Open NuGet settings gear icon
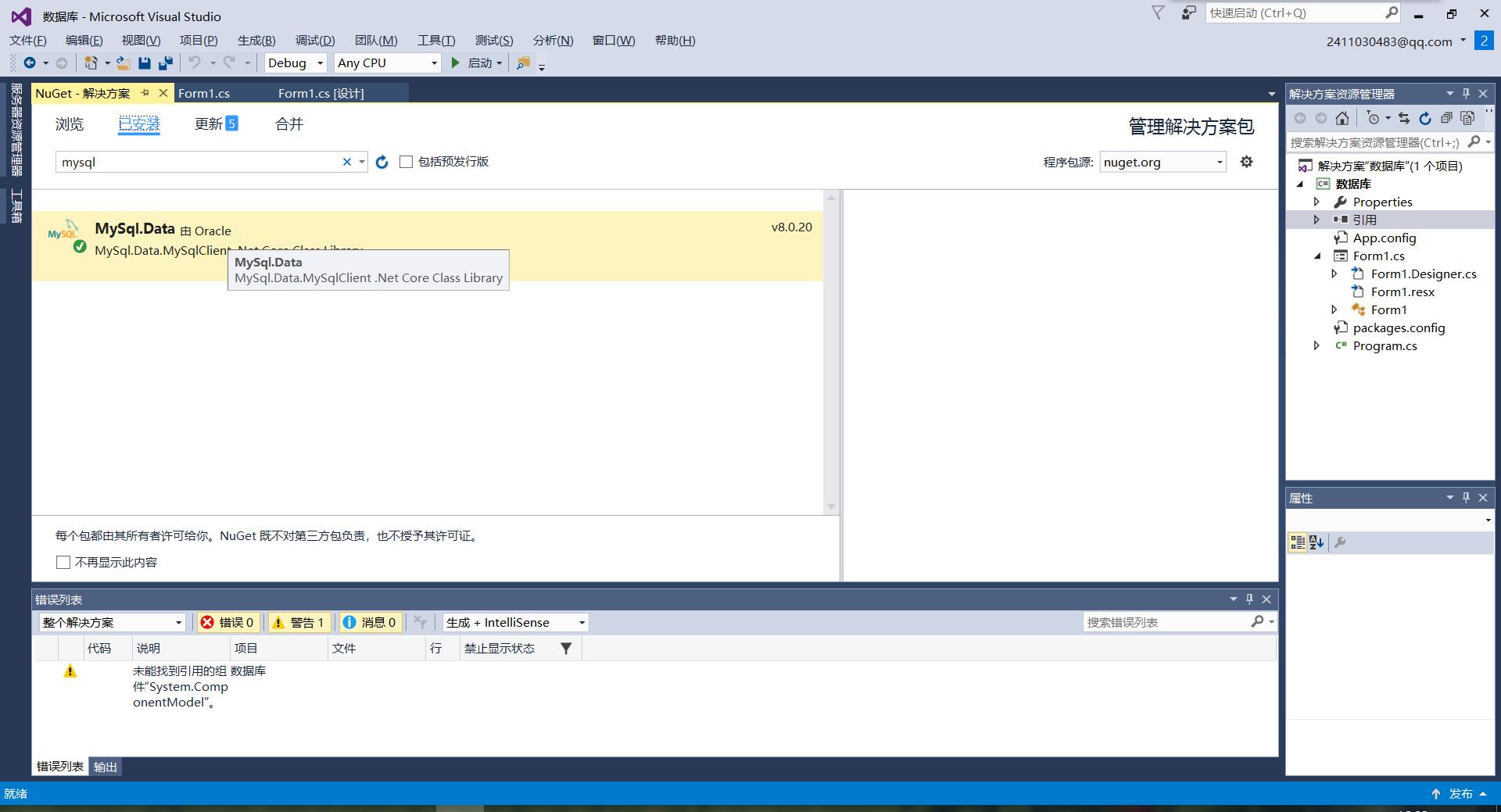1501x812 pixels. click(x=1246, y=162)
